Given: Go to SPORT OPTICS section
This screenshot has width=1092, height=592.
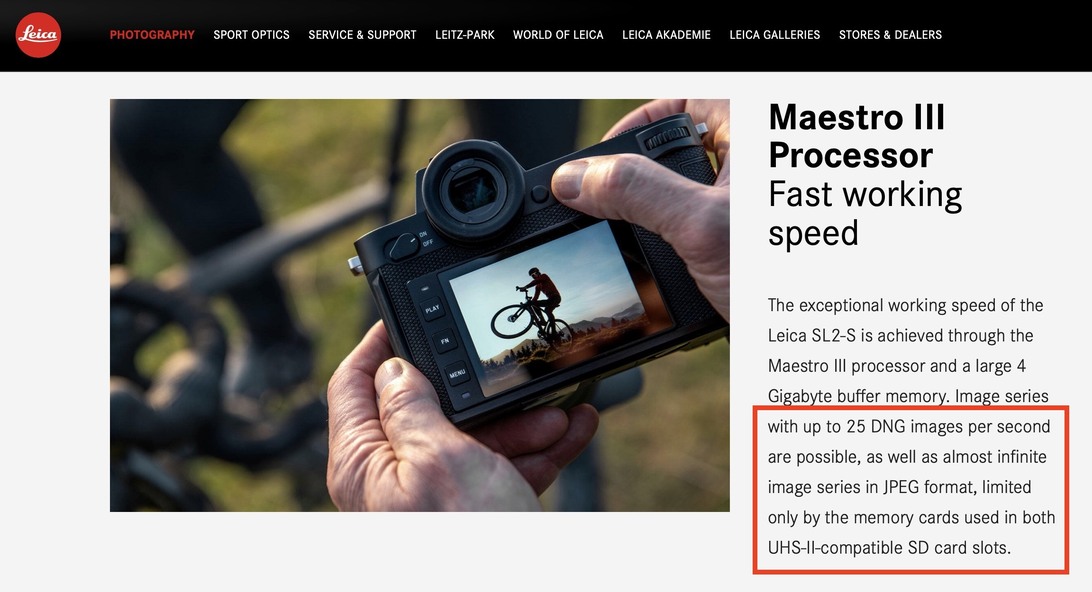Looking at the screenshot, I should coord(251,35).
